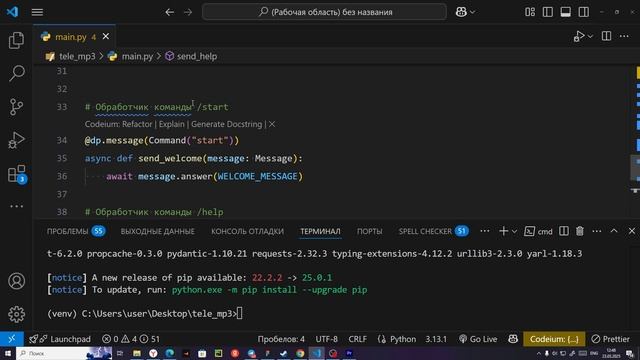Click Codeium Explain code lens

(171, 124)
